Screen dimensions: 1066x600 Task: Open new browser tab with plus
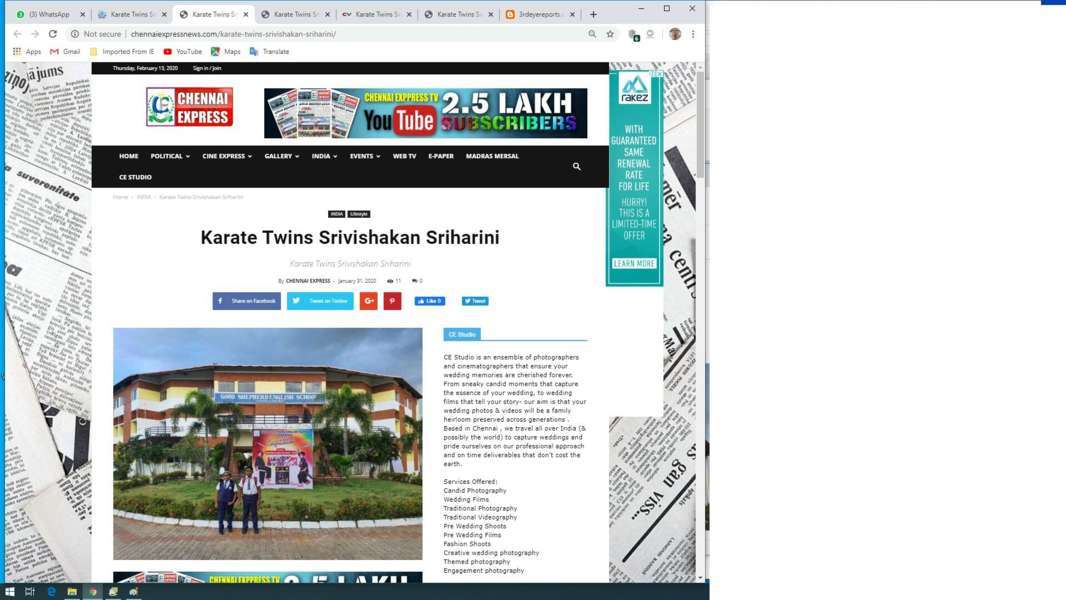coord(593,14)
